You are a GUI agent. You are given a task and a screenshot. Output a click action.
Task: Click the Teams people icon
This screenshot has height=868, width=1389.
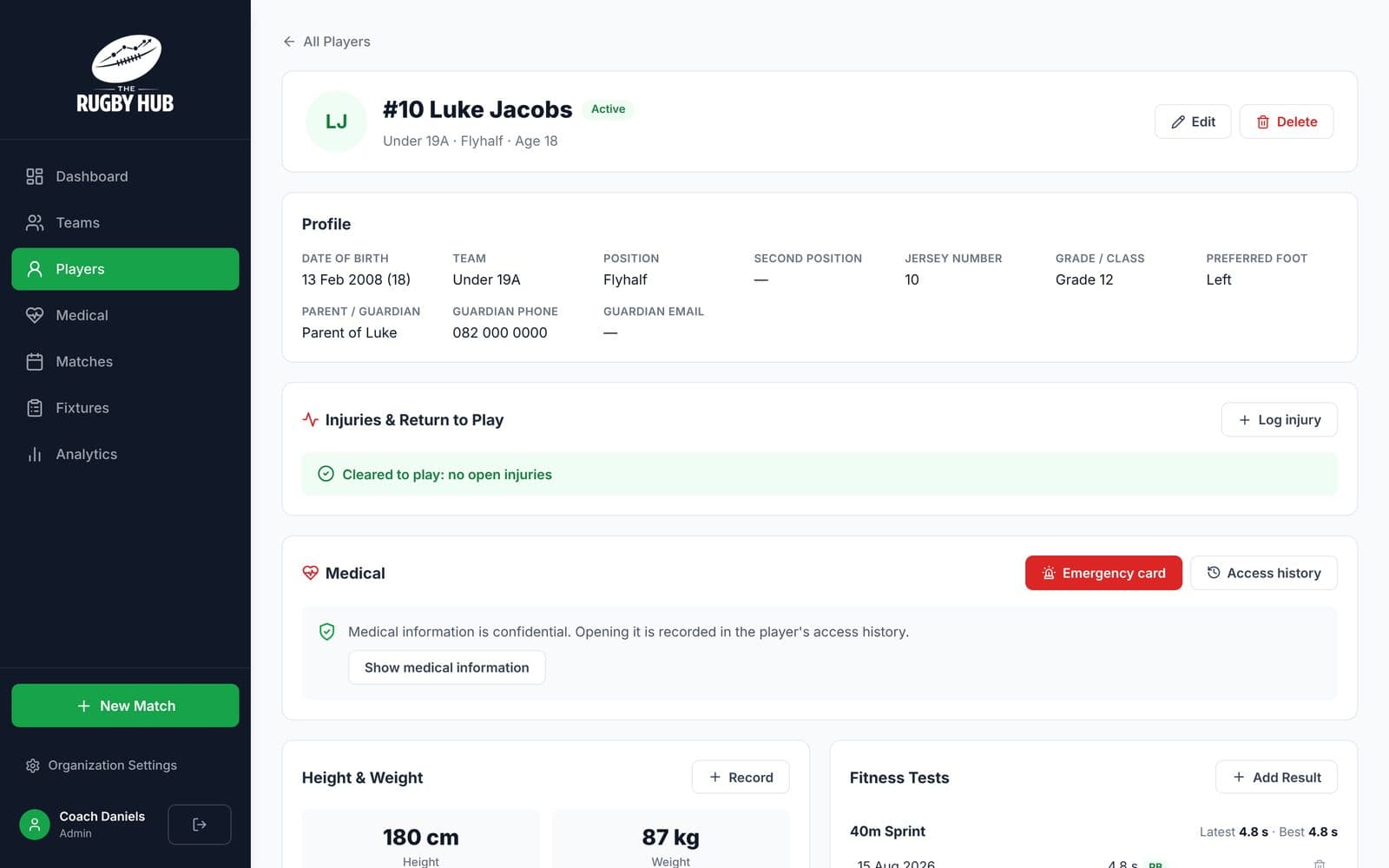coord(35,222)
